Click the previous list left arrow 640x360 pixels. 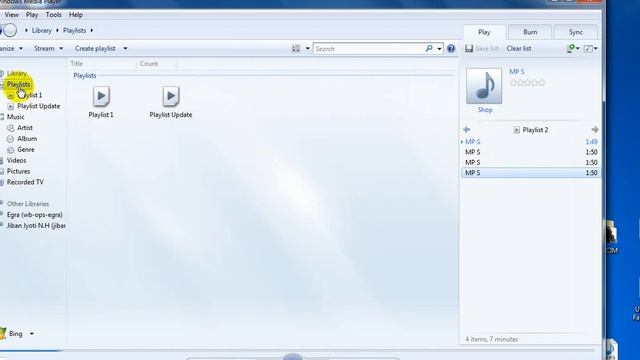tap(467, 130)
